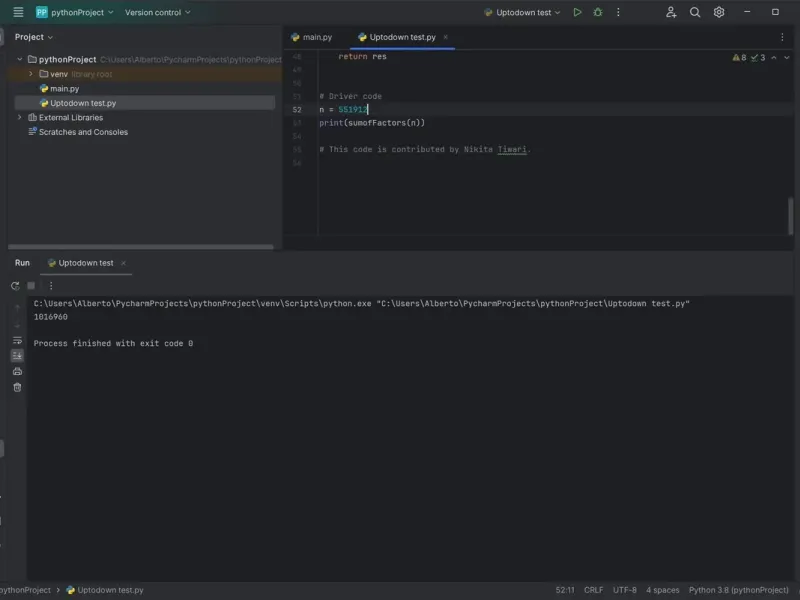
Task: Open the Version control dropdown
Action: [157, 13]
